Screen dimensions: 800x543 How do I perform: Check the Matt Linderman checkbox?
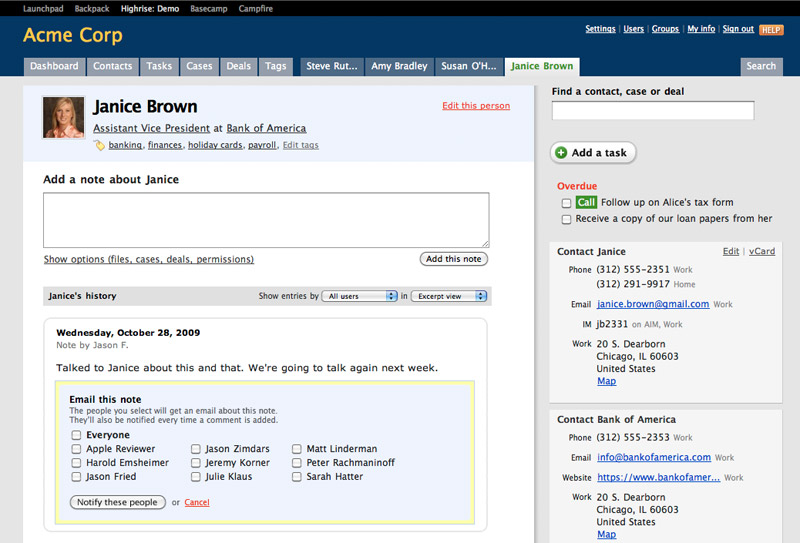coord(296,449)
